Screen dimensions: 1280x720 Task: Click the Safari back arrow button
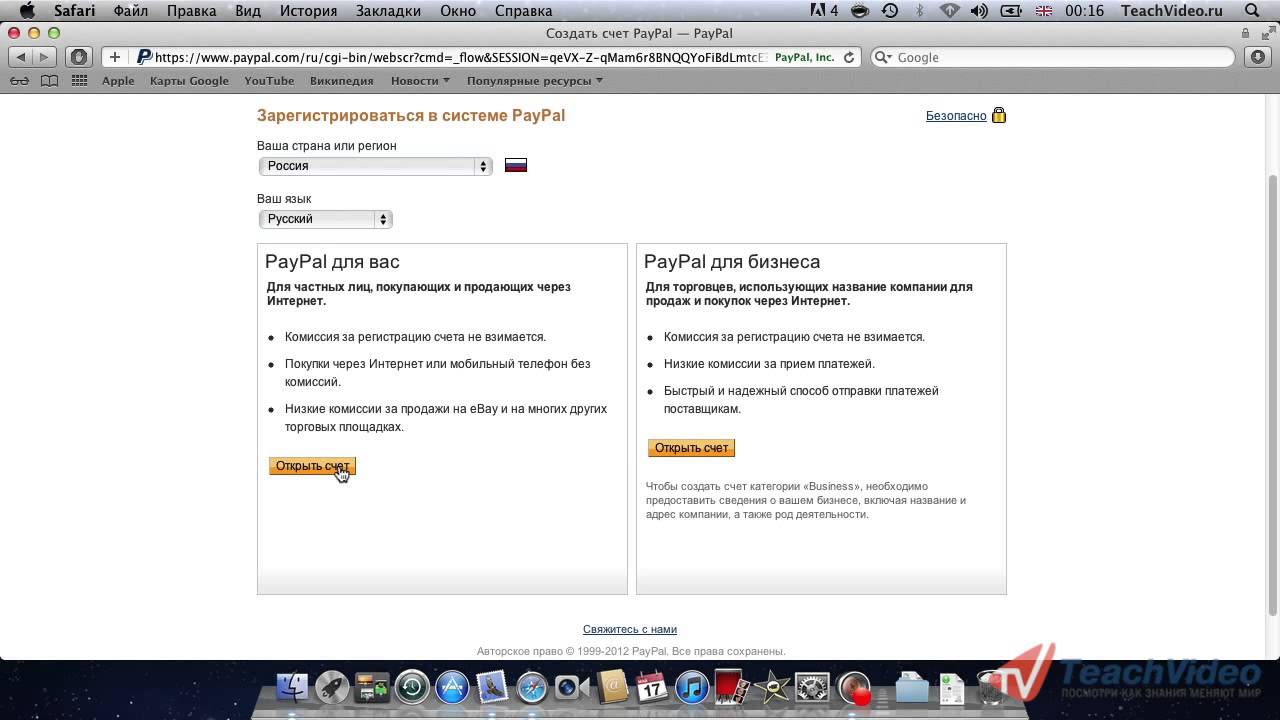point(21,57)
